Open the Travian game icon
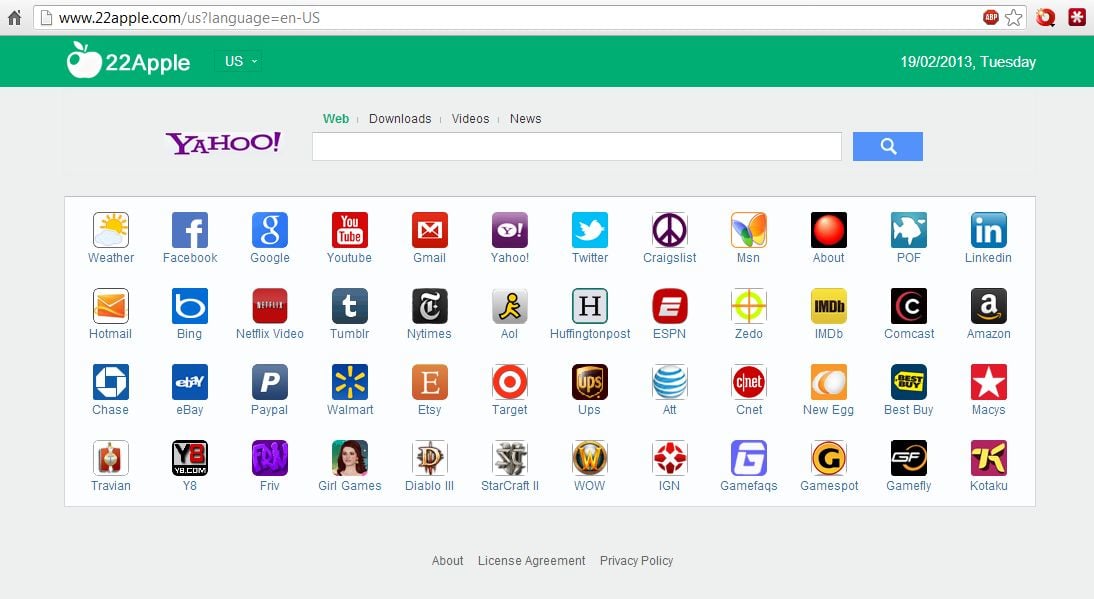This screenshot has height=599, width=1094. pos(110,458)
